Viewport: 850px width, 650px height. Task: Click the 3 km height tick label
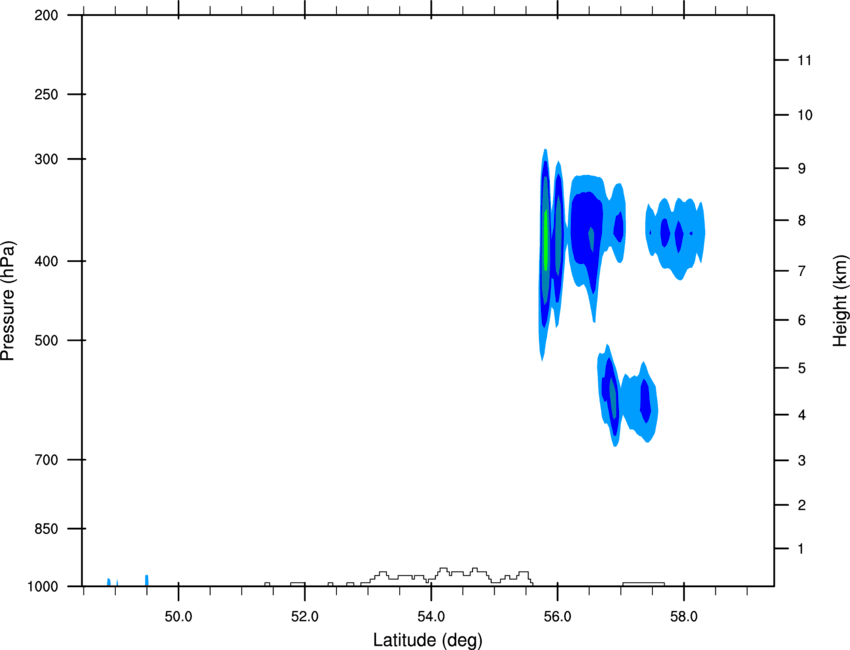[802, 461]
